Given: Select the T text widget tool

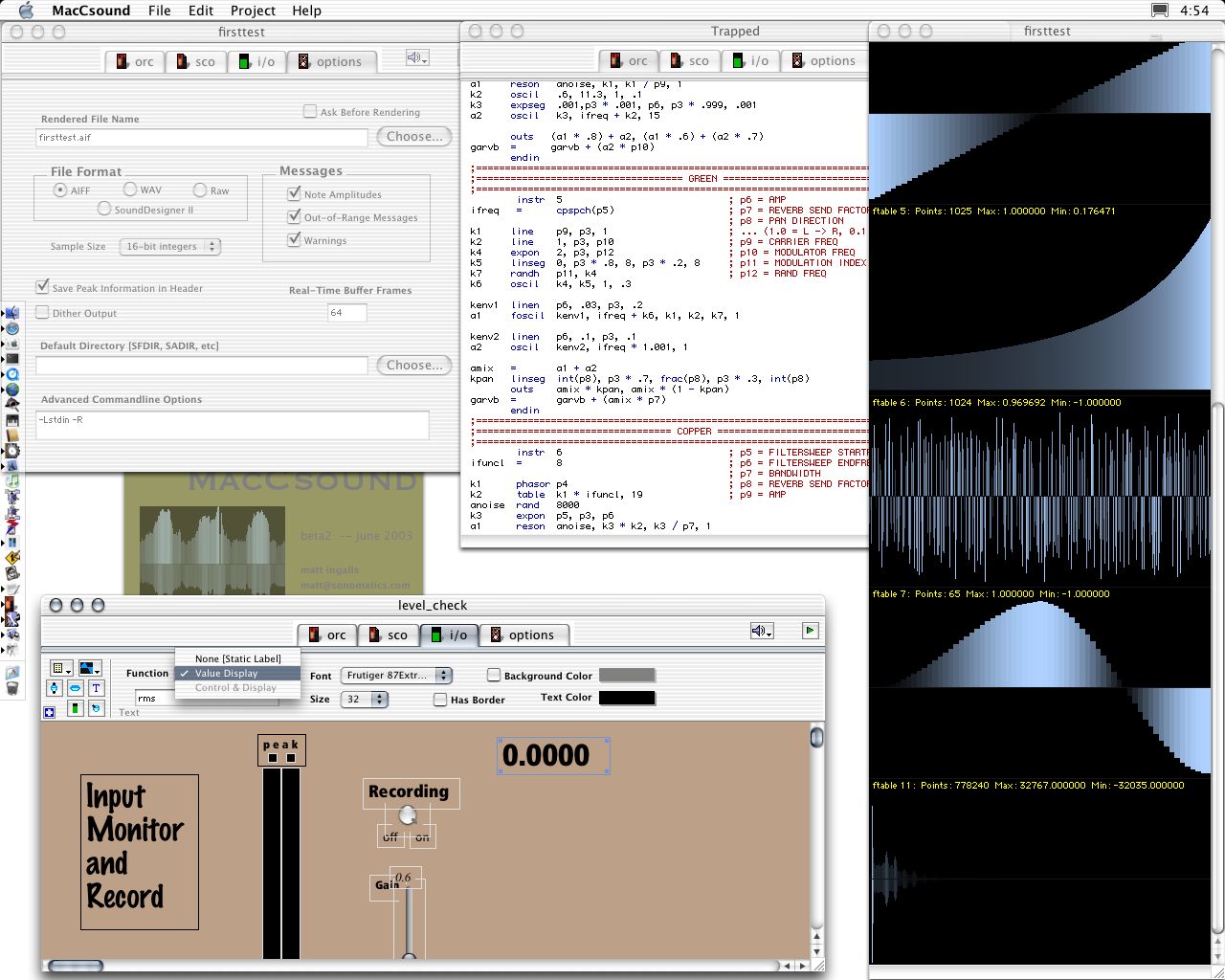Looking at the screenshot, I should 96,688.
